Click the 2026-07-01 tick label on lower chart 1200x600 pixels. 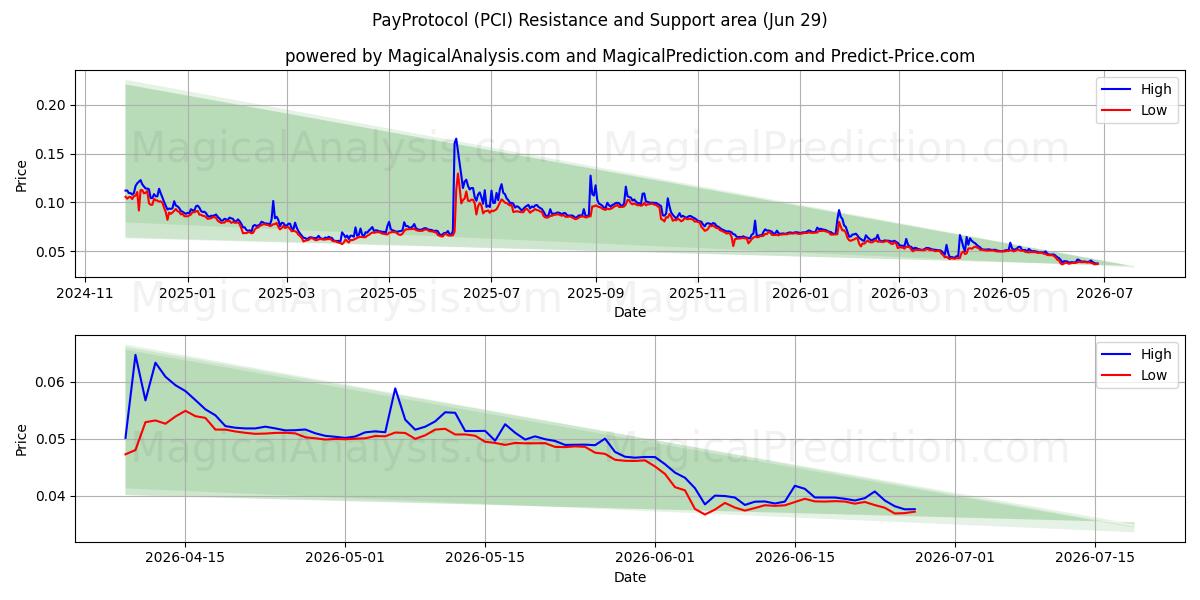[x=955, y=558]
